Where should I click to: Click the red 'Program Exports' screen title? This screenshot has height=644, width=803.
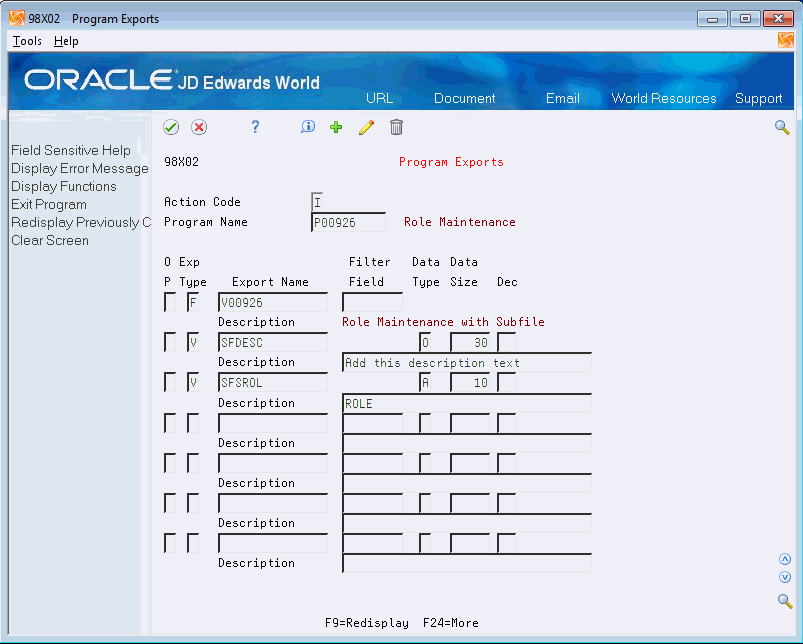tap(451, 162)
